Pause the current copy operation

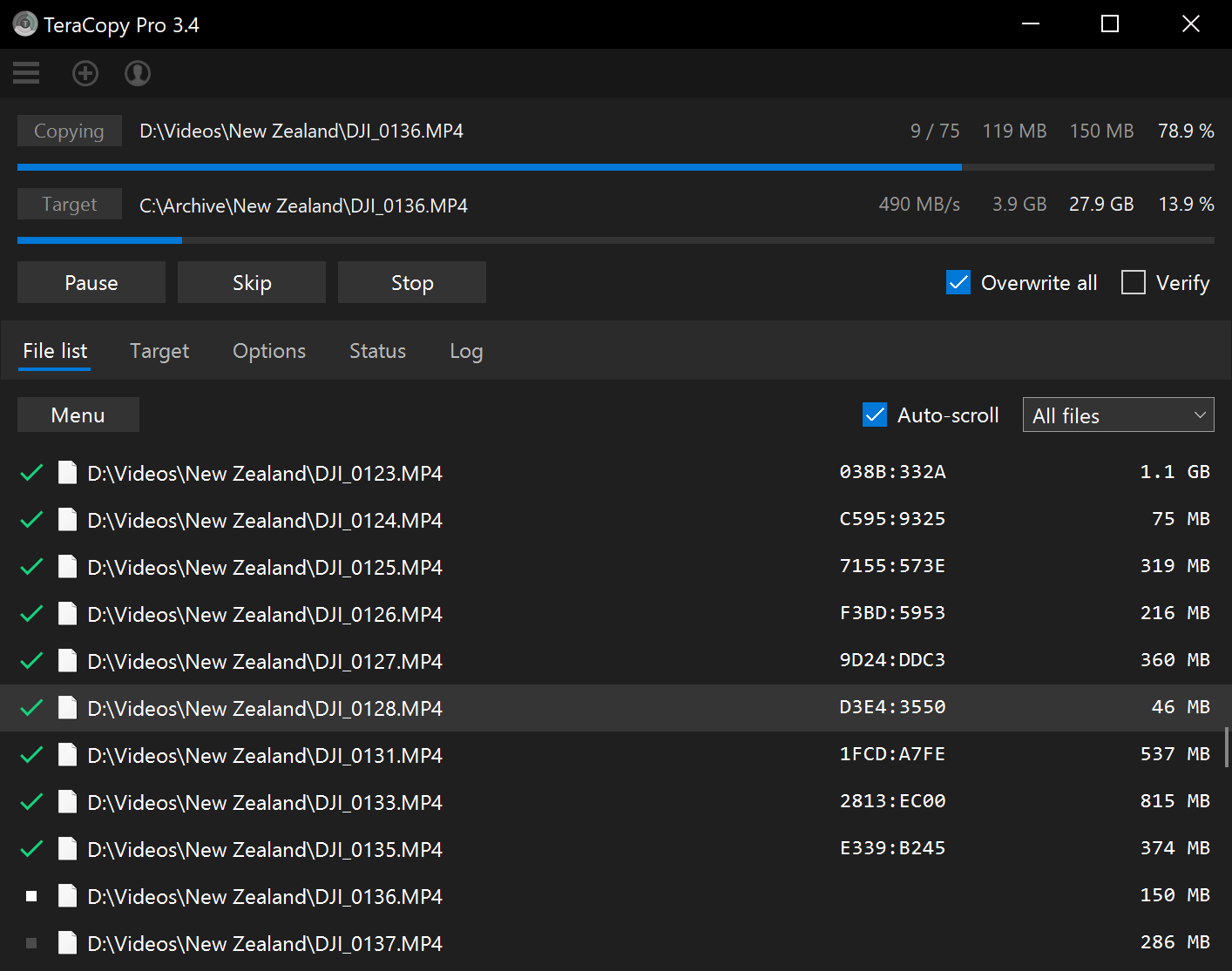tap(91, 282)
